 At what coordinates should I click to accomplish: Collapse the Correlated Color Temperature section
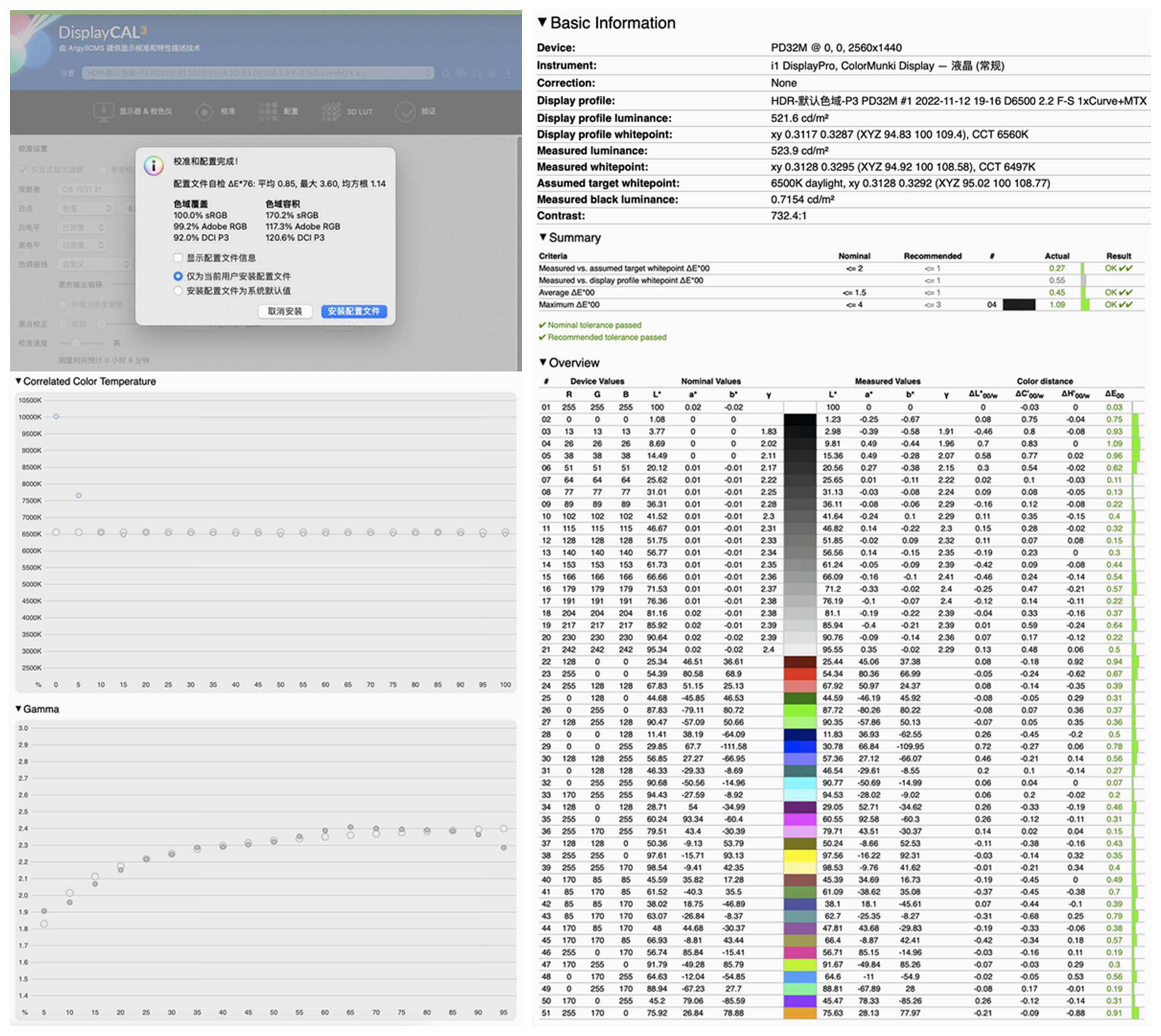click(18, 381)
